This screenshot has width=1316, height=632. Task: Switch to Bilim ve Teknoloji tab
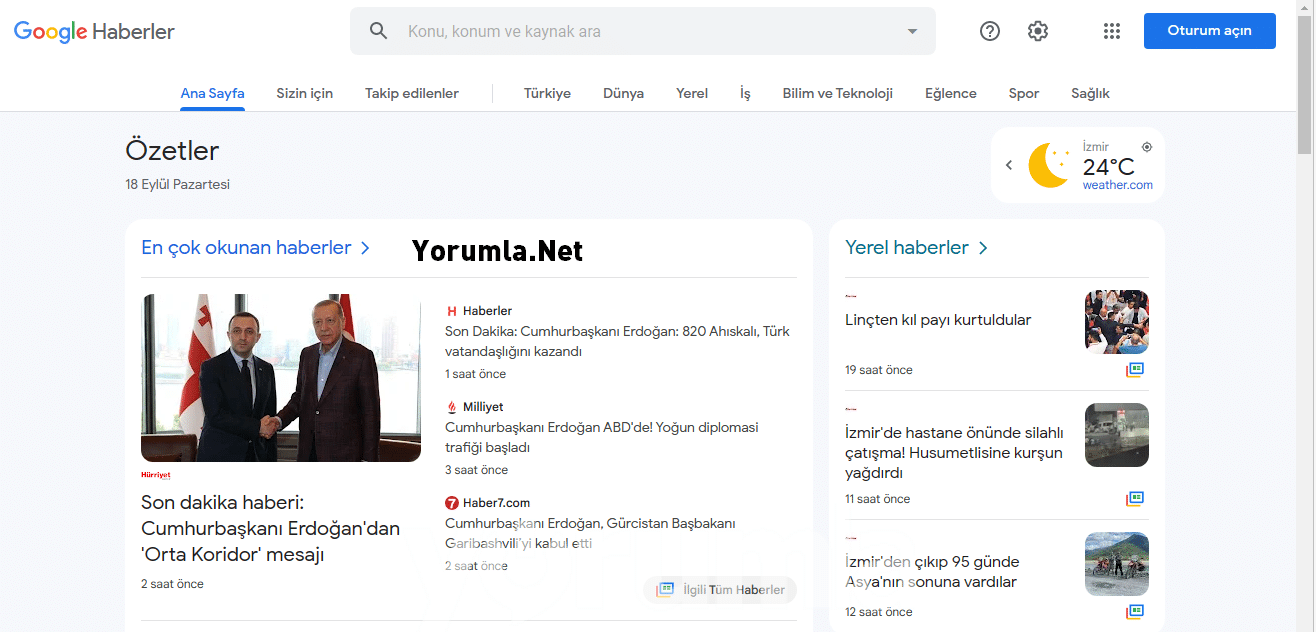(838, 93)
